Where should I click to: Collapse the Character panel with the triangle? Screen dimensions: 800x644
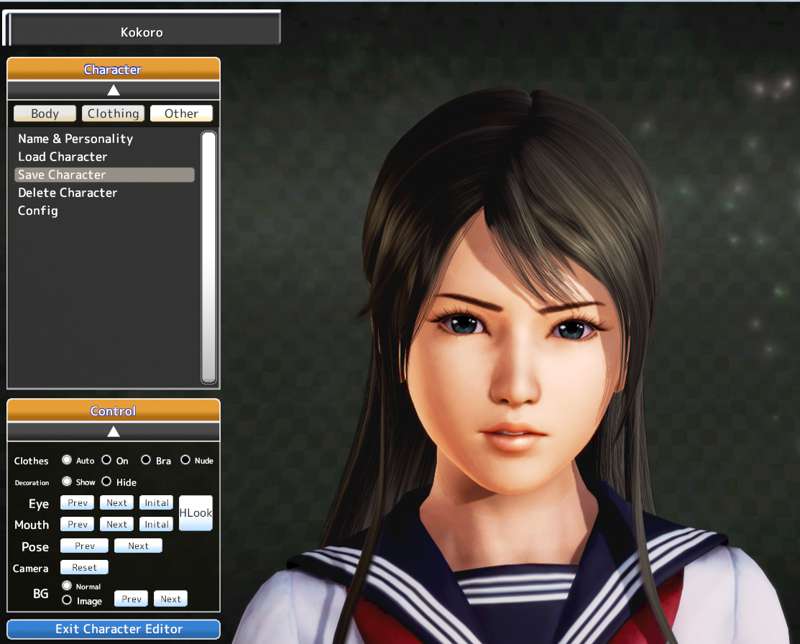[x=113, y=90]
